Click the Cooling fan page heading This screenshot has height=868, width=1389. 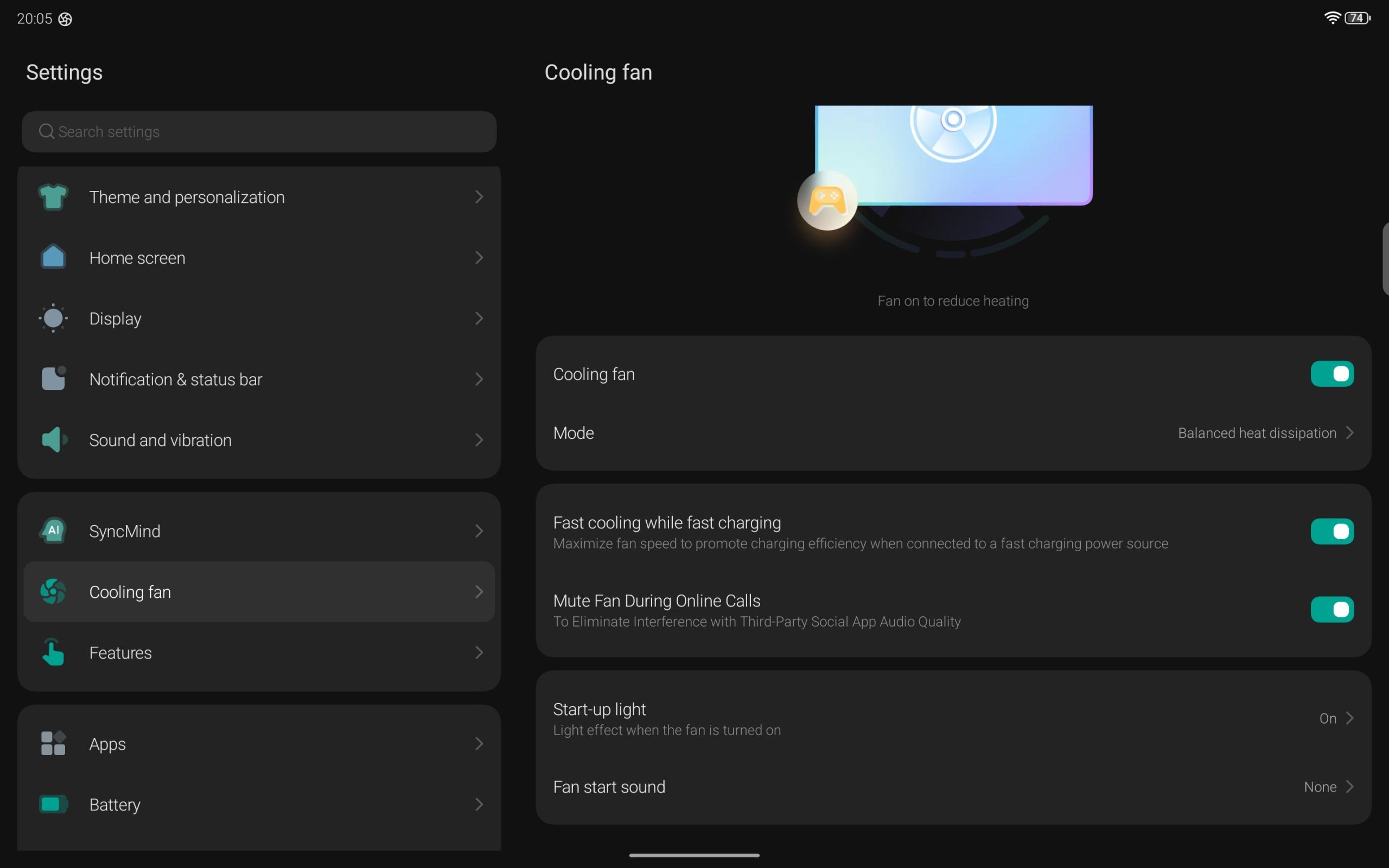click(598, 72)
